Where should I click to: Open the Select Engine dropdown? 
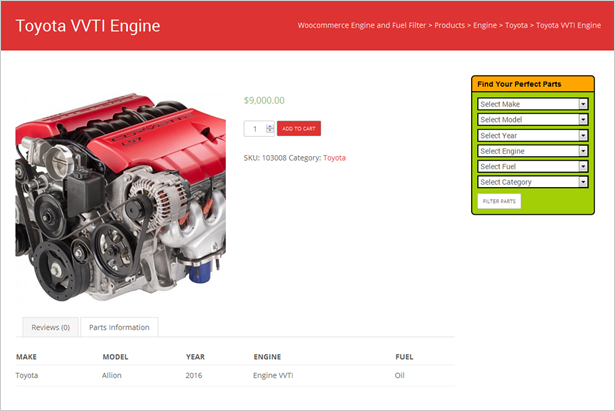533,151
